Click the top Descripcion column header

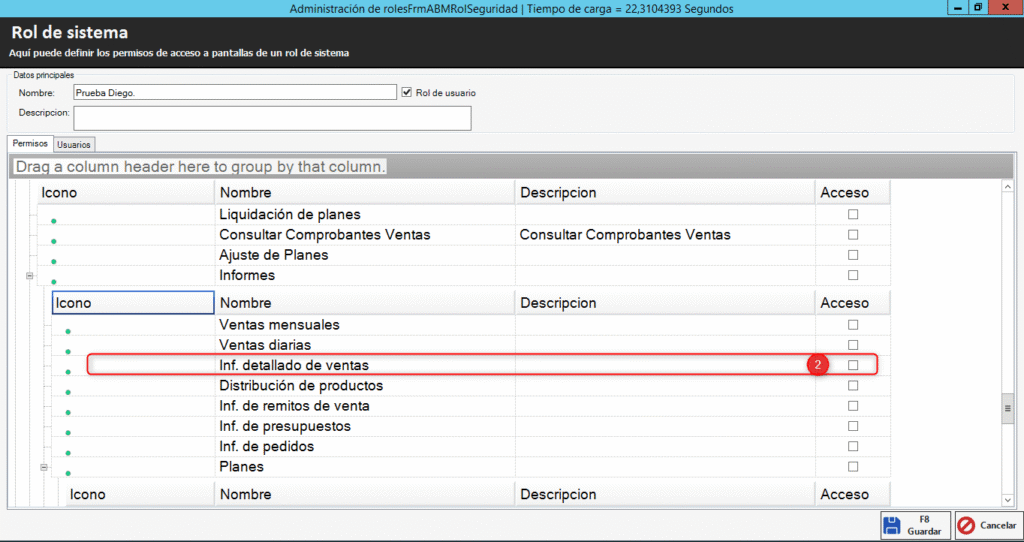[664, 192]
